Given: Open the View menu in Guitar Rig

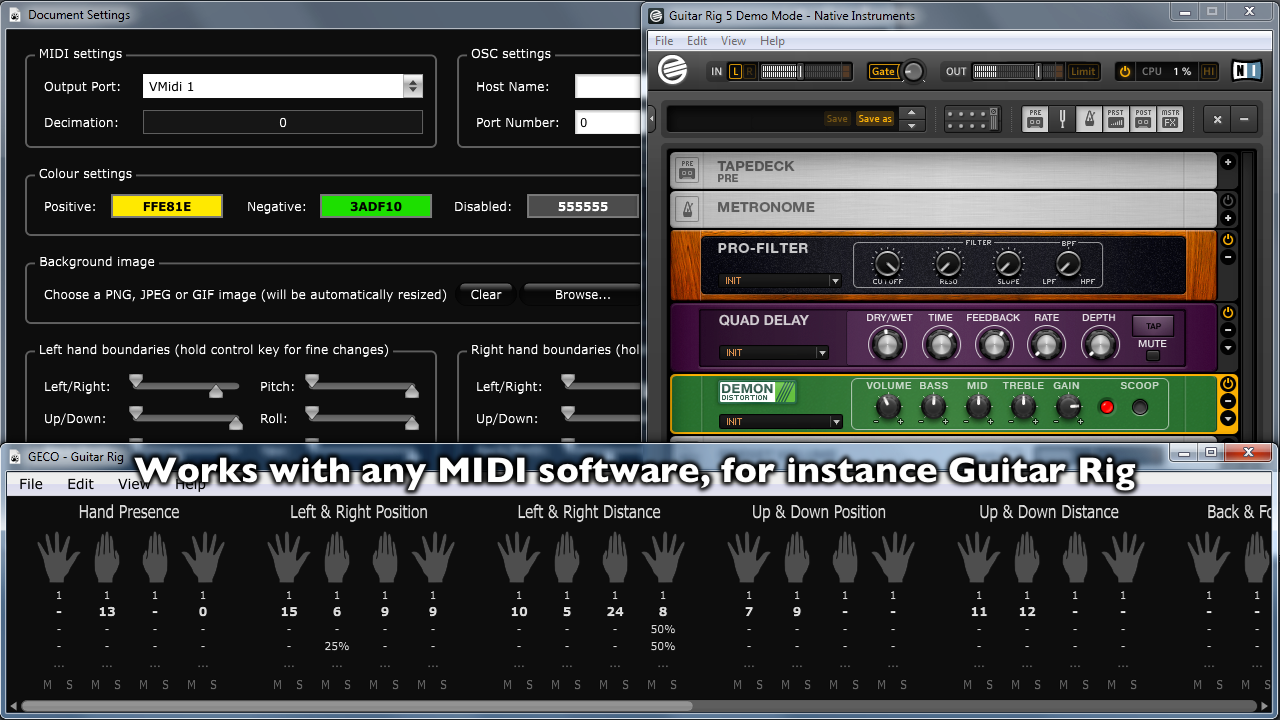Looking at the screenshot, I should (x=733, y=41).
